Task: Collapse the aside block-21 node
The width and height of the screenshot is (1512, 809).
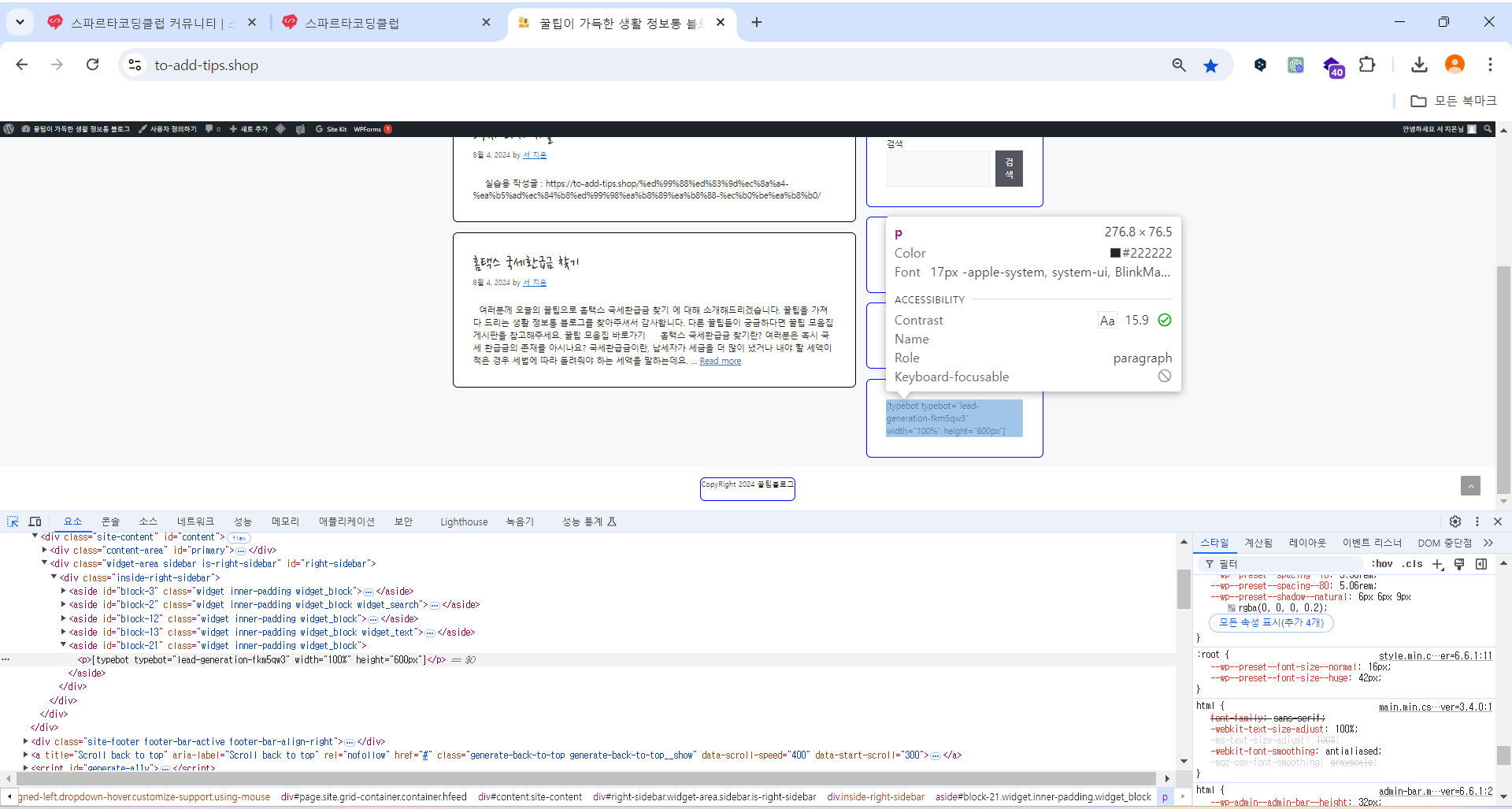Action: click(x=64, y=645)
